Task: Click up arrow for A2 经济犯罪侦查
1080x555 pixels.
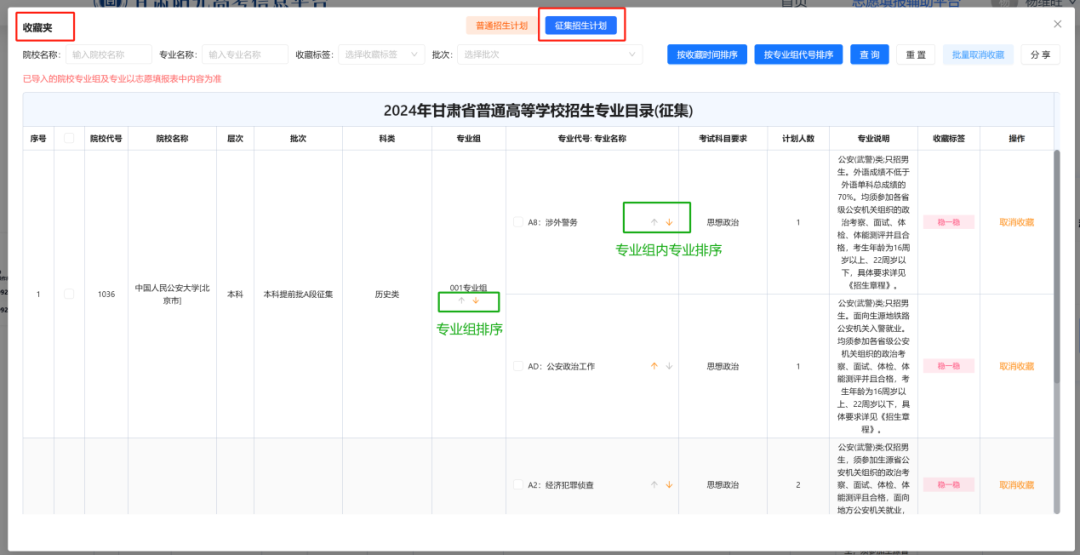Action: (x=654, y=485)
